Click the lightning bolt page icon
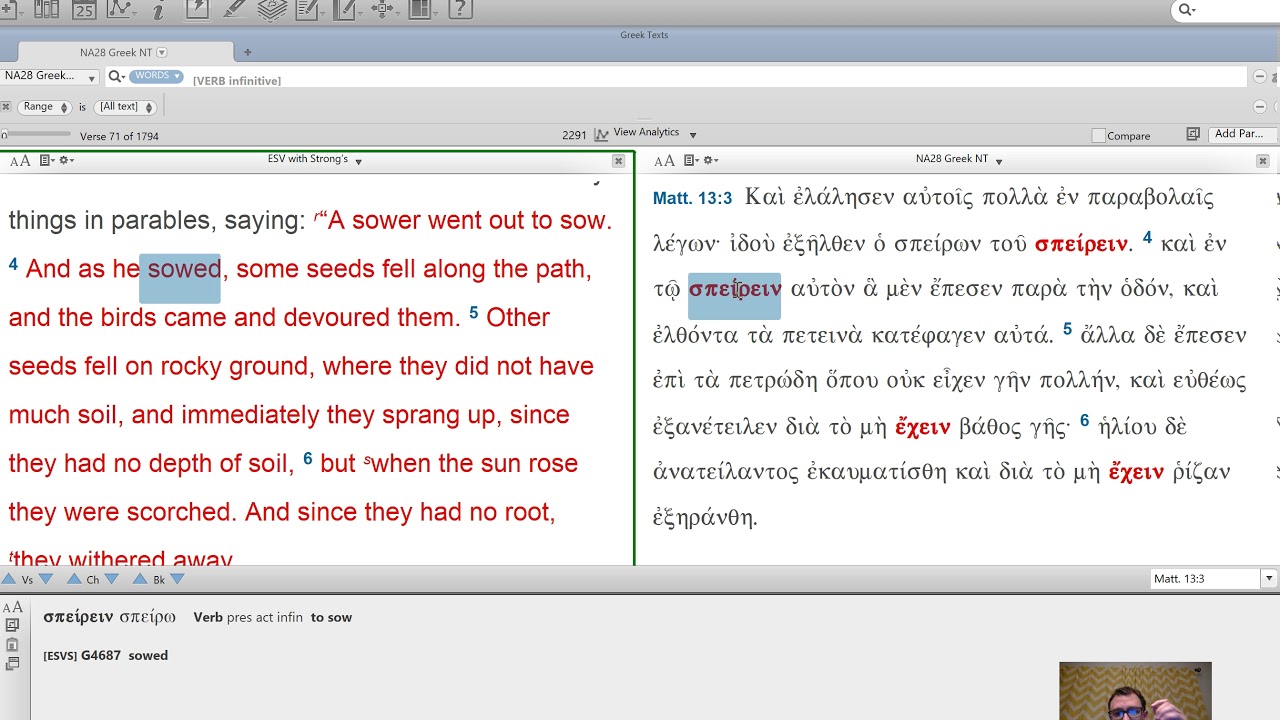This screenshot has height=720, width=1280. tap(197, 10)
